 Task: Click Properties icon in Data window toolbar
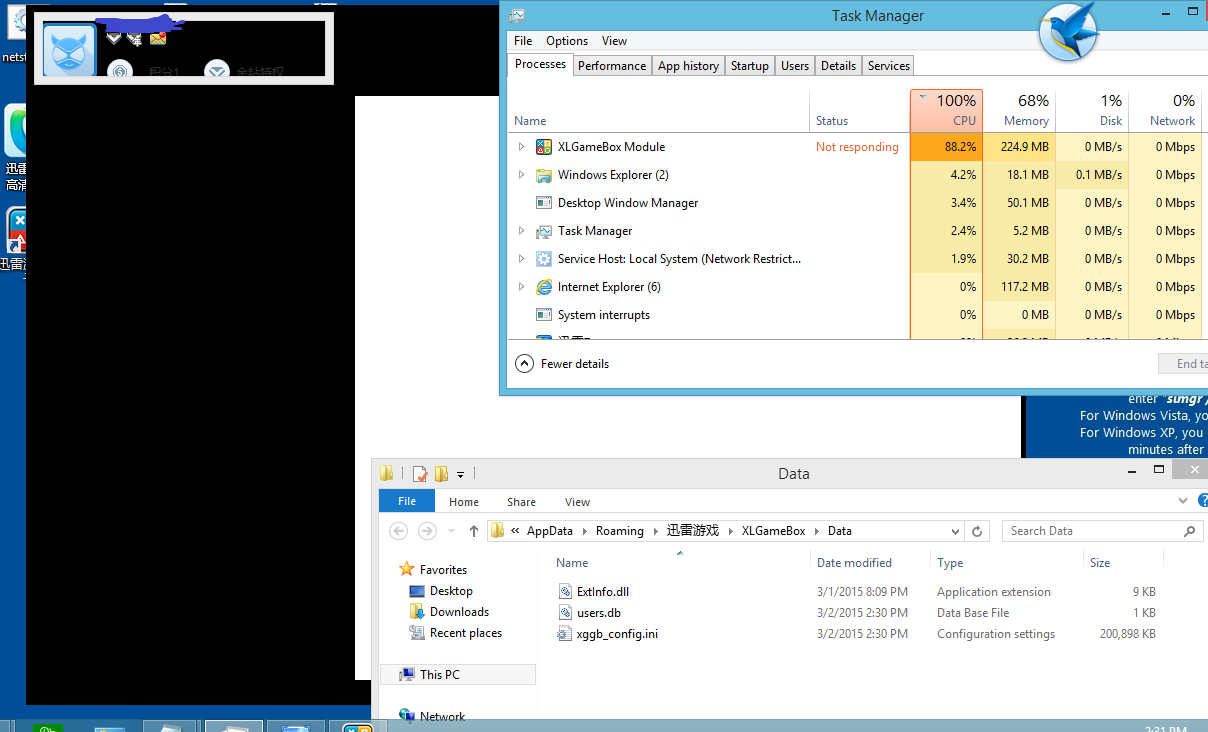pyautogui.click(x=420, y=474)
